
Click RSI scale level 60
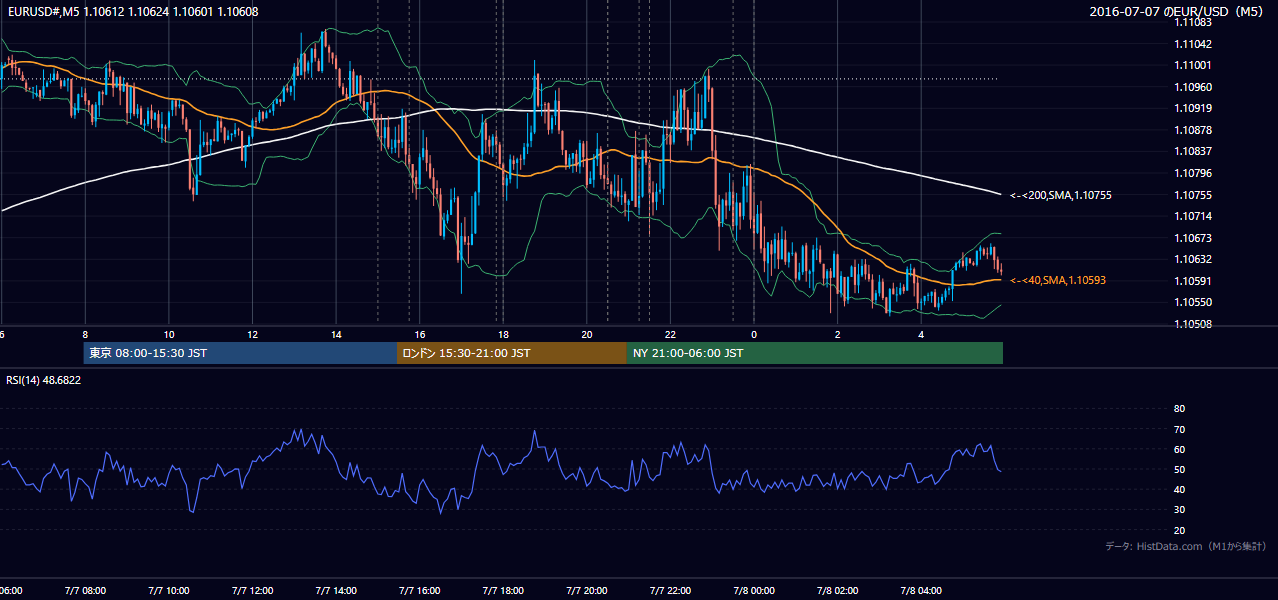(1179, 449)
